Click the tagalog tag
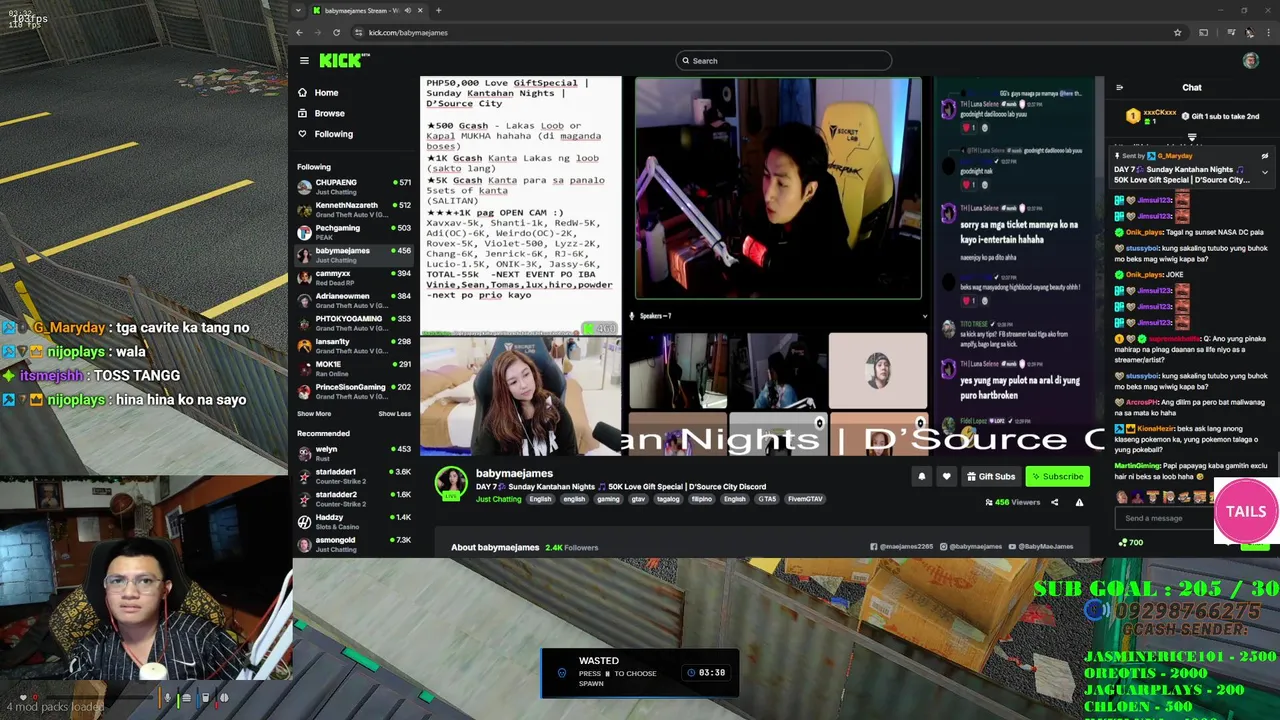The image size is (1280, 720). [x=668, y=499]
